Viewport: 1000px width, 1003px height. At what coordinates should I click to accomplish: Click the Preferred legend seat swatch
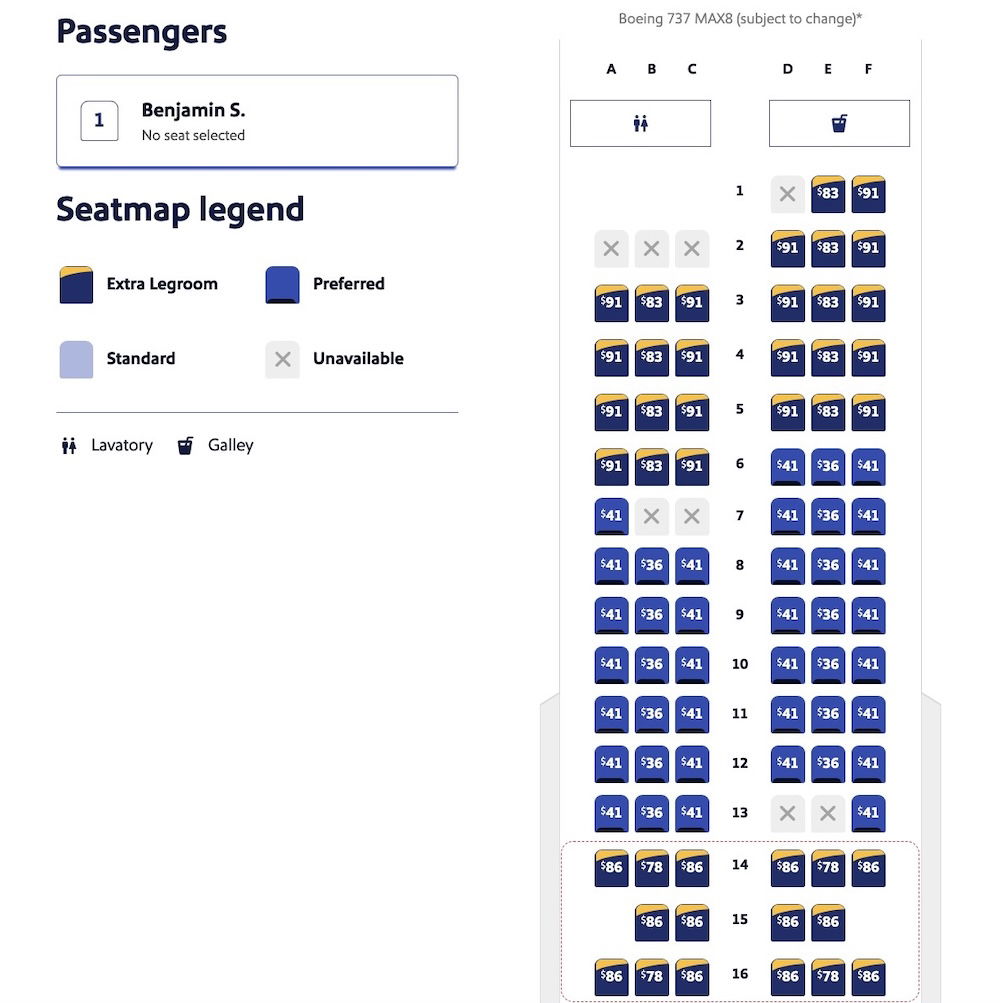click(x=282, y=284)
